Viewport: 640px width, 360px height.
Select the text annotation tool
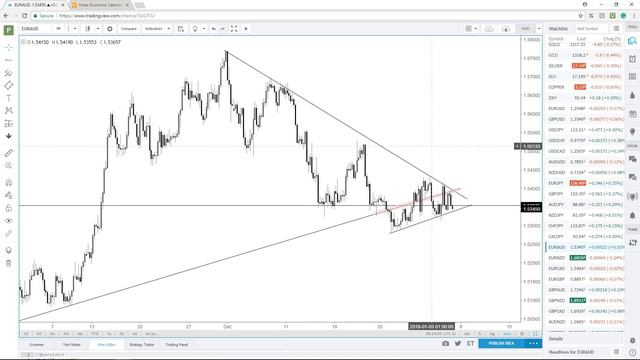(x=9, y=98)
